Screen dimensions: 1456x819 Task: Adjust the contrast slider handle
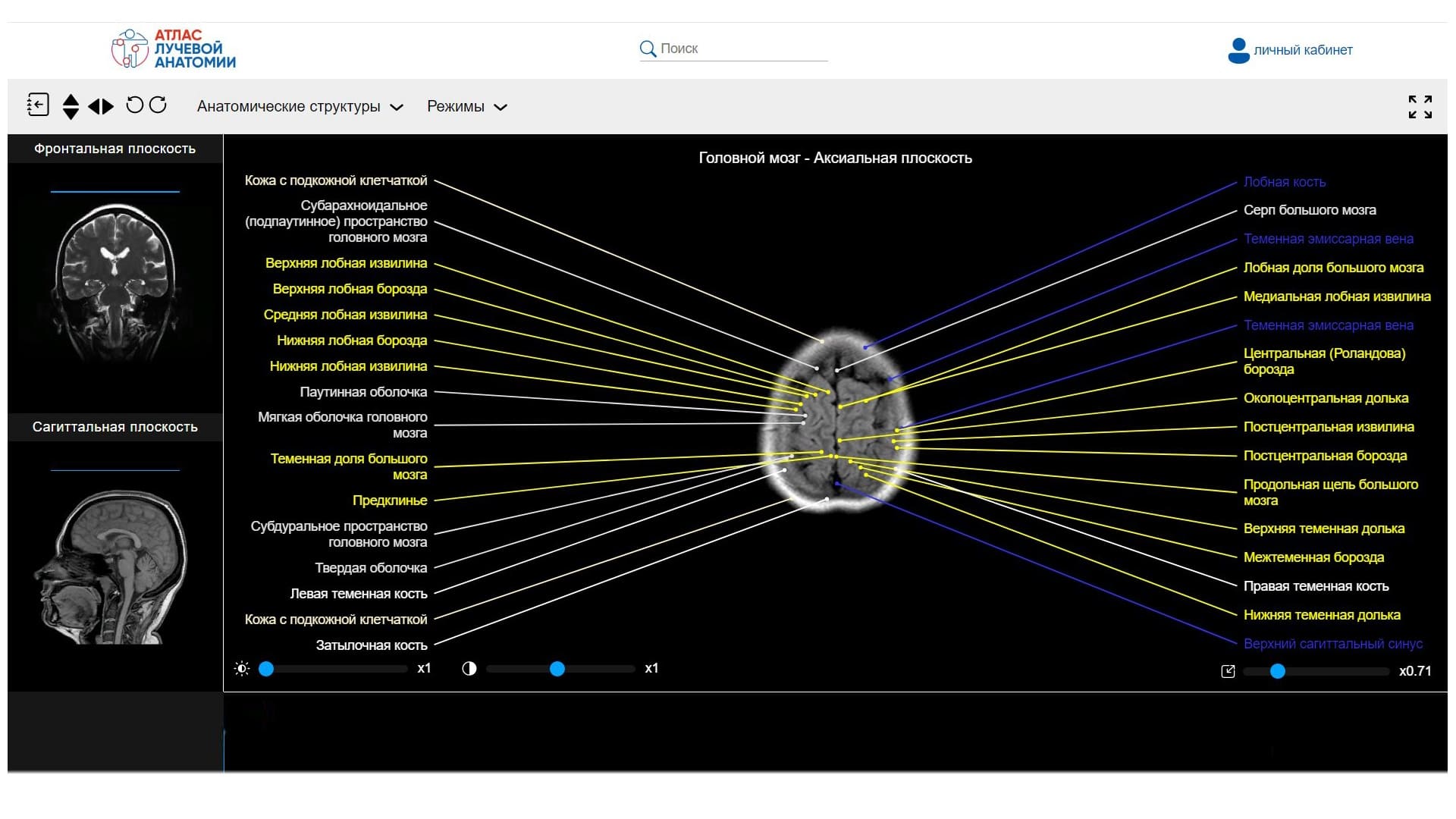557,669
